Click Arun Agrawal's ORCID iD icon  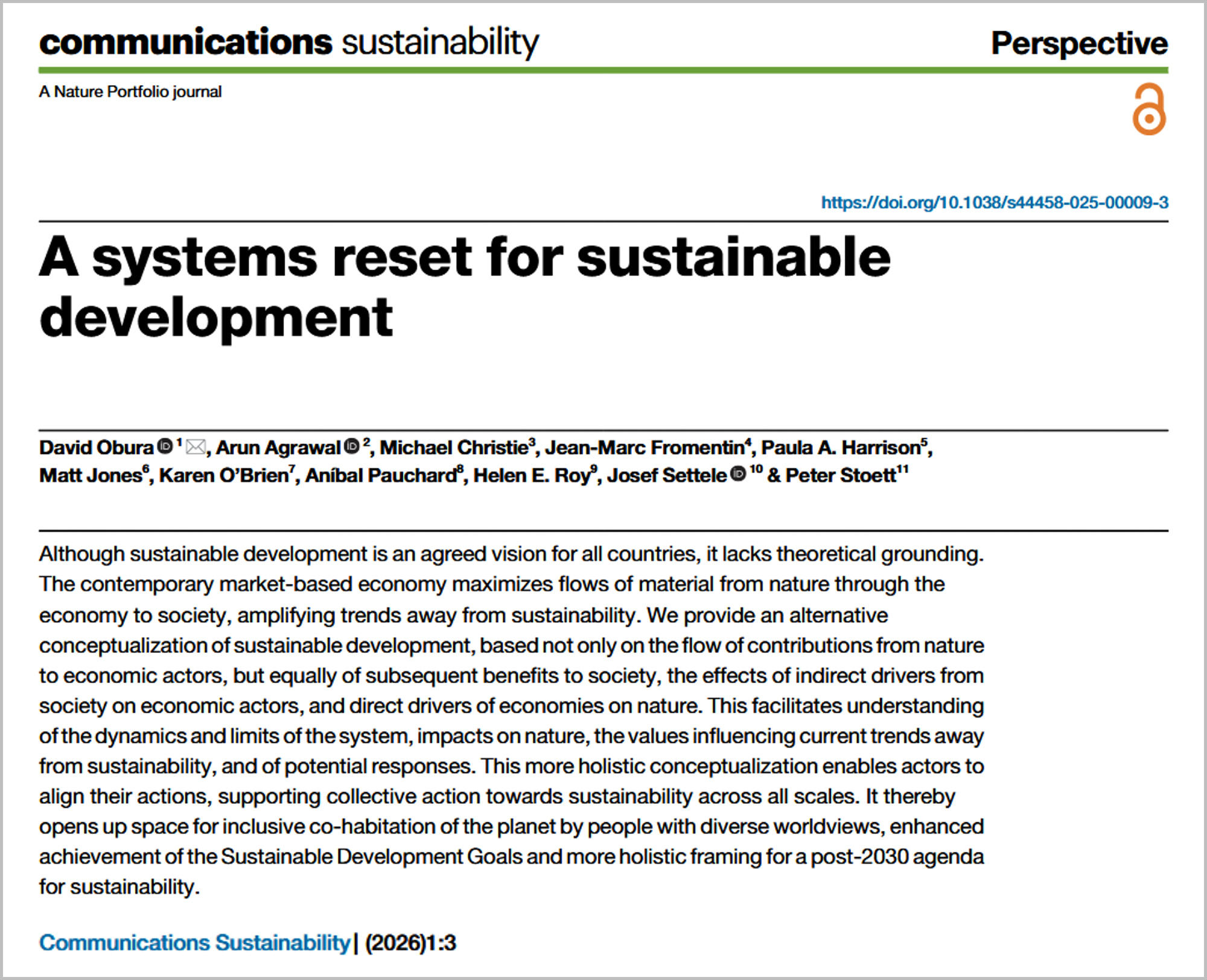(352, 447)
